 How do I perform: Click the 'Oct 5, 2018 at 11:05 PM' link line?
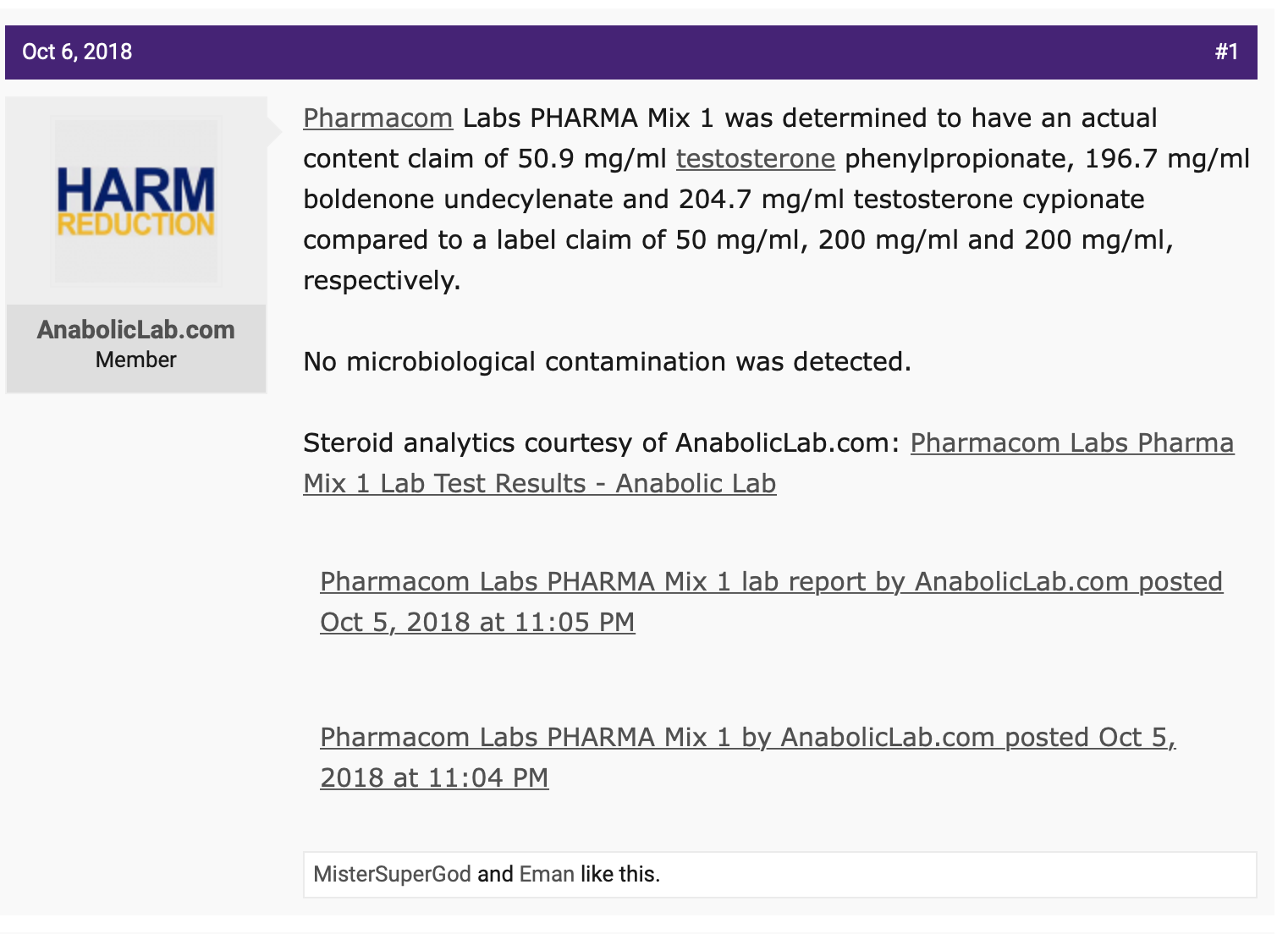point(477,622)
